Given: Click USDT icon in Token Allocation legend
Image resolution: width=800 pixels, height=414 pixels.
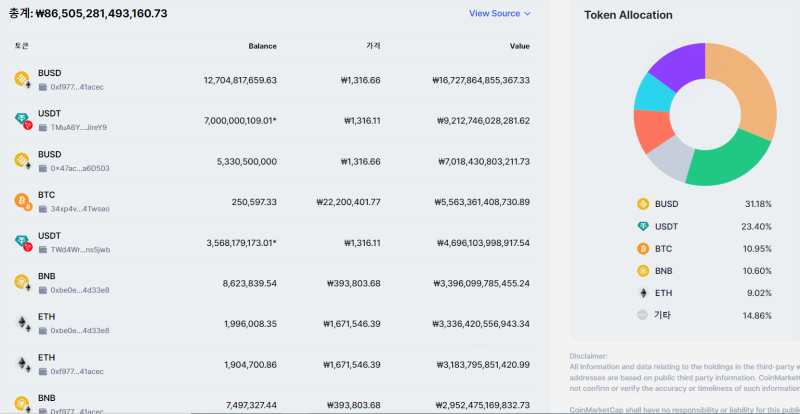Looking at the screenshot, I should (x=643, y=227).
